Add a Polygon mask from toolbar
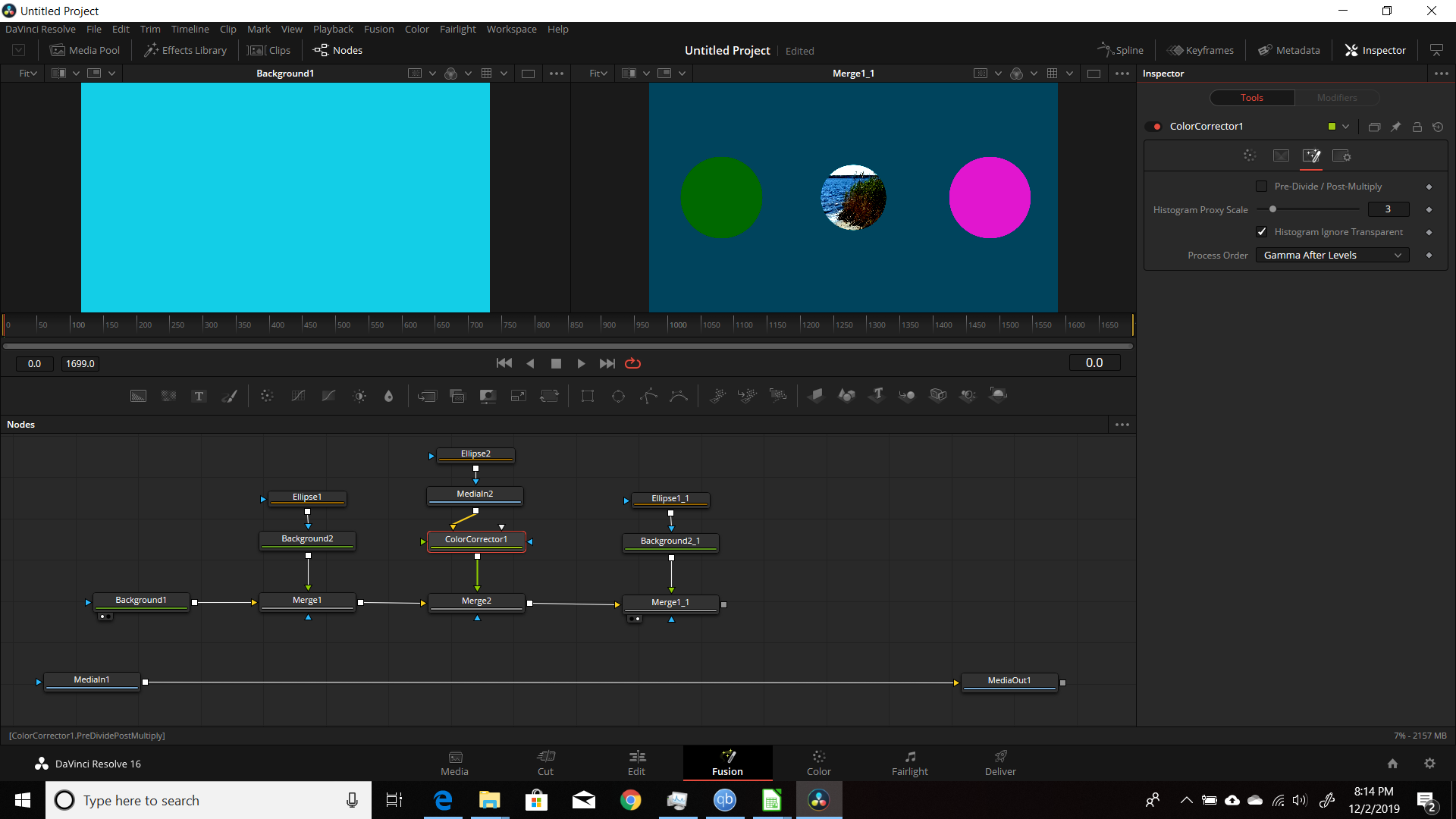This screenshot has height=819, width=1456. (649, 396)
